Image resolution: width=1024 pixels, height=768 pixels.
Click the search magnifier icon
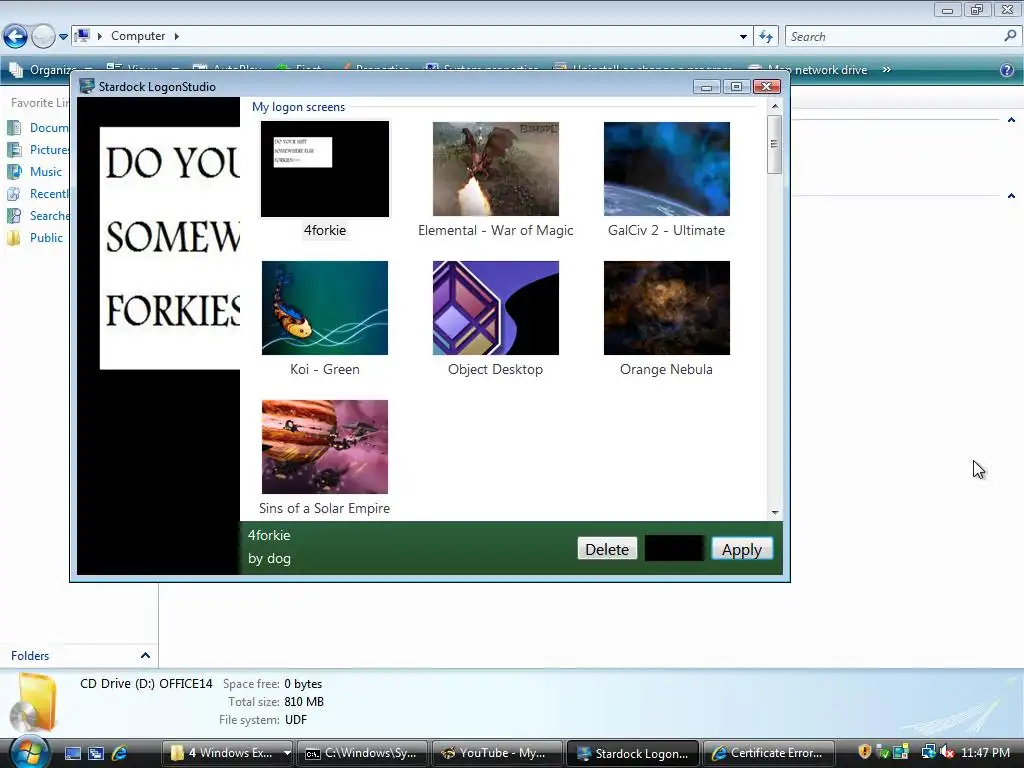pos(1010,37)
